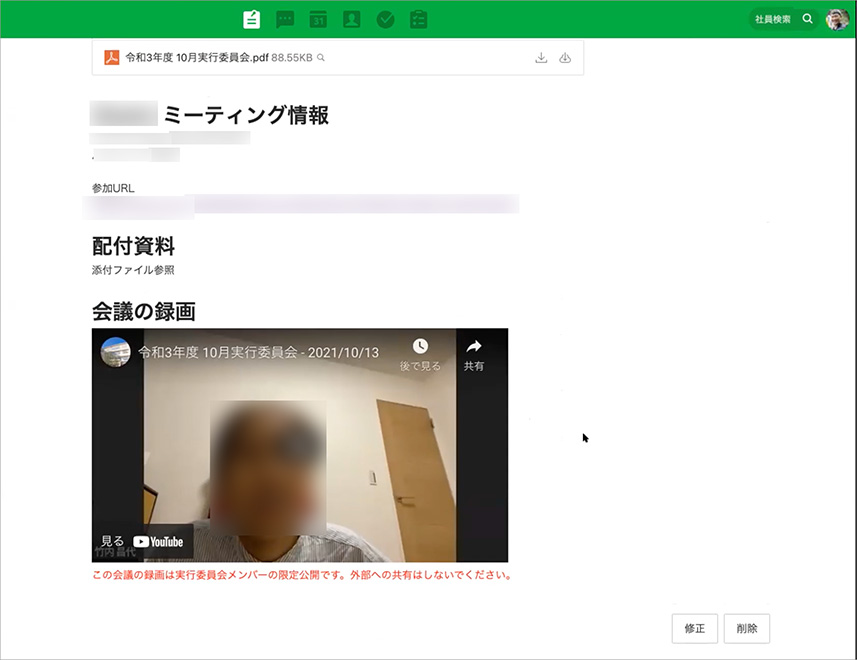Click 後で見る watch later on video
This screenshot has height=660, width=857.
coord(420,354)
